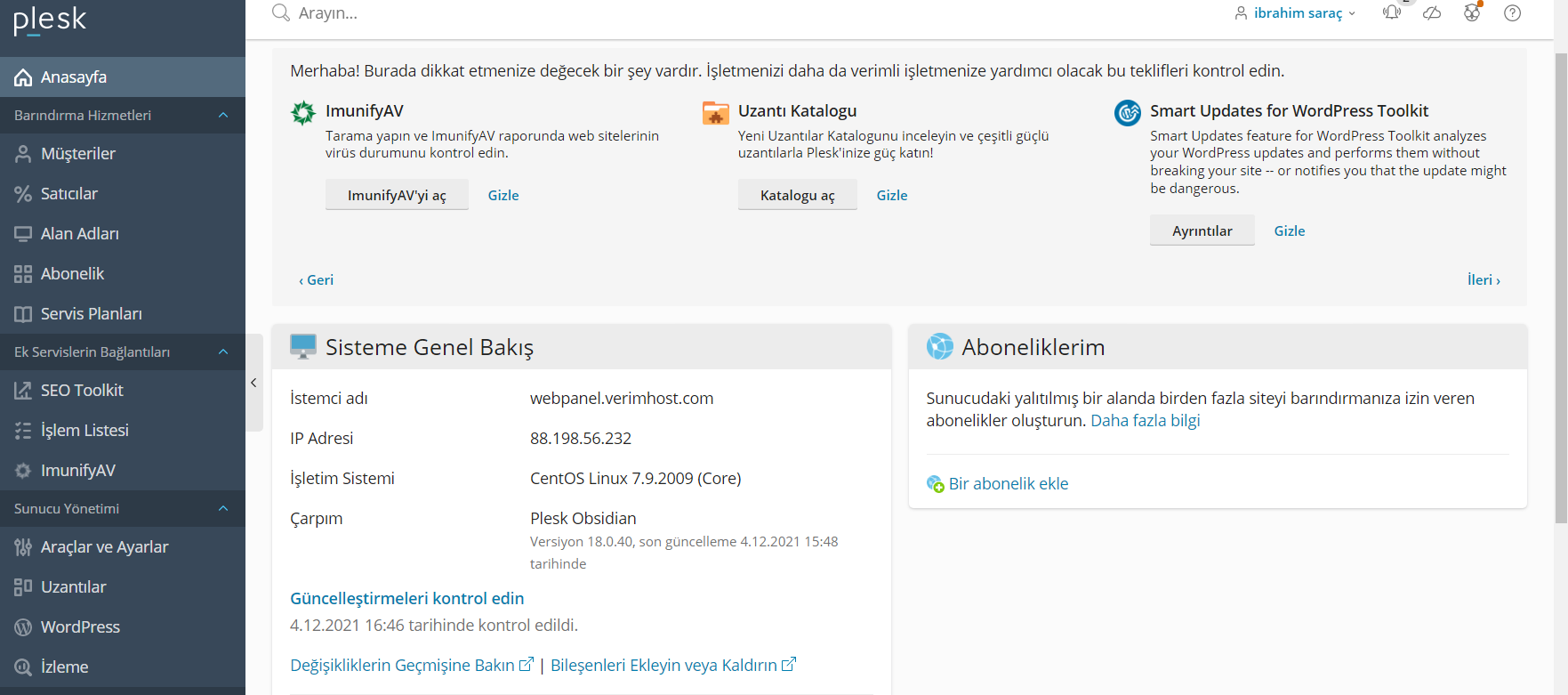
Task: Click the hostname webpanel.verimhost.com
Action: [622, 399]
